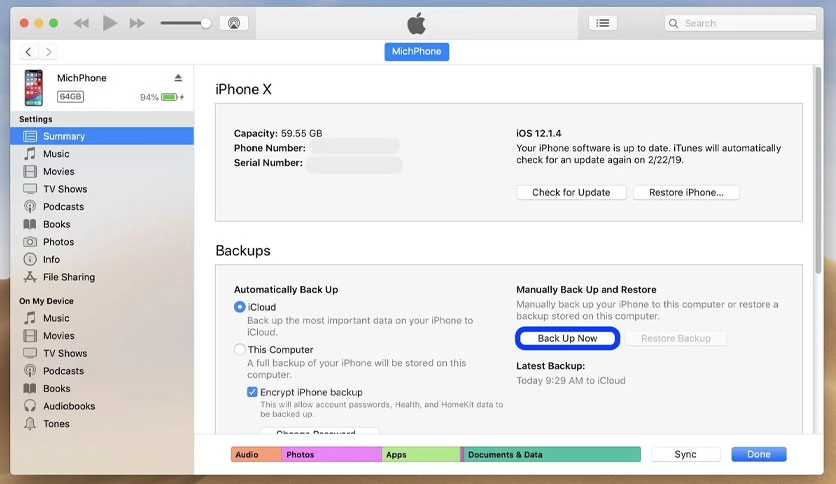
Task: Open the list view toolbar button
Action: (602, 23)
